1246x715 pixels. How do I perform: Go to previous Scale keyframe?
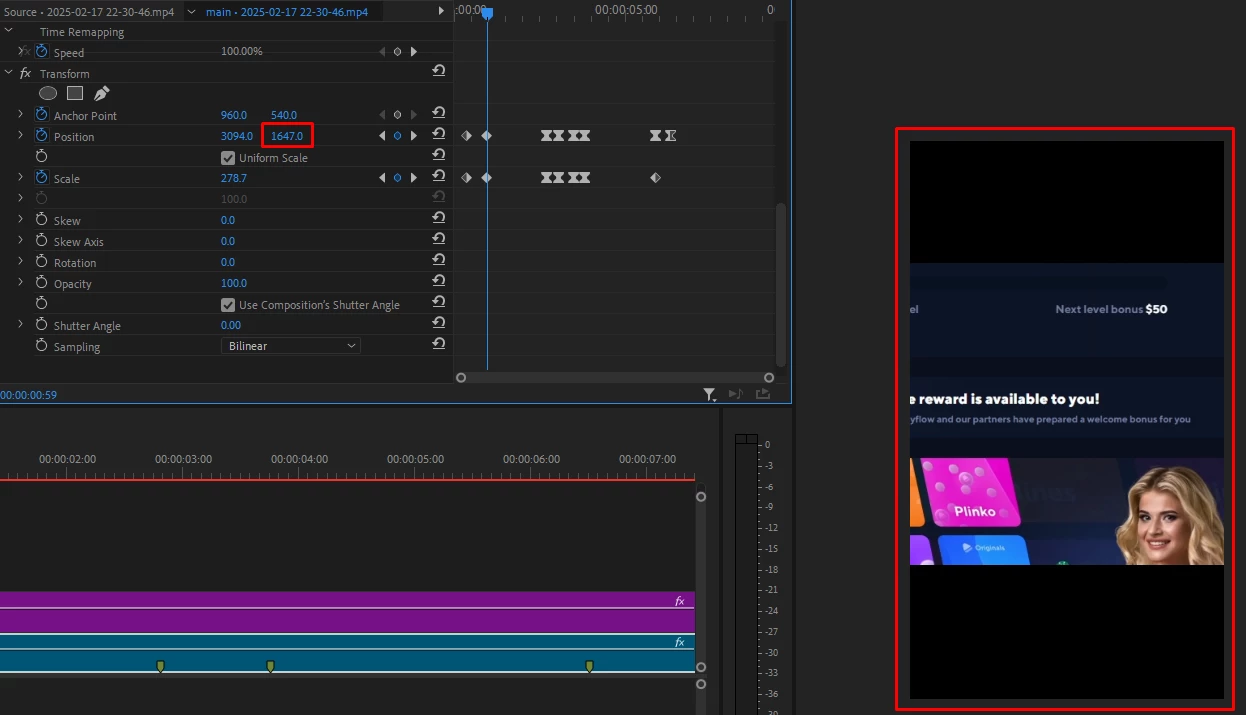click(x=381, y=178)
